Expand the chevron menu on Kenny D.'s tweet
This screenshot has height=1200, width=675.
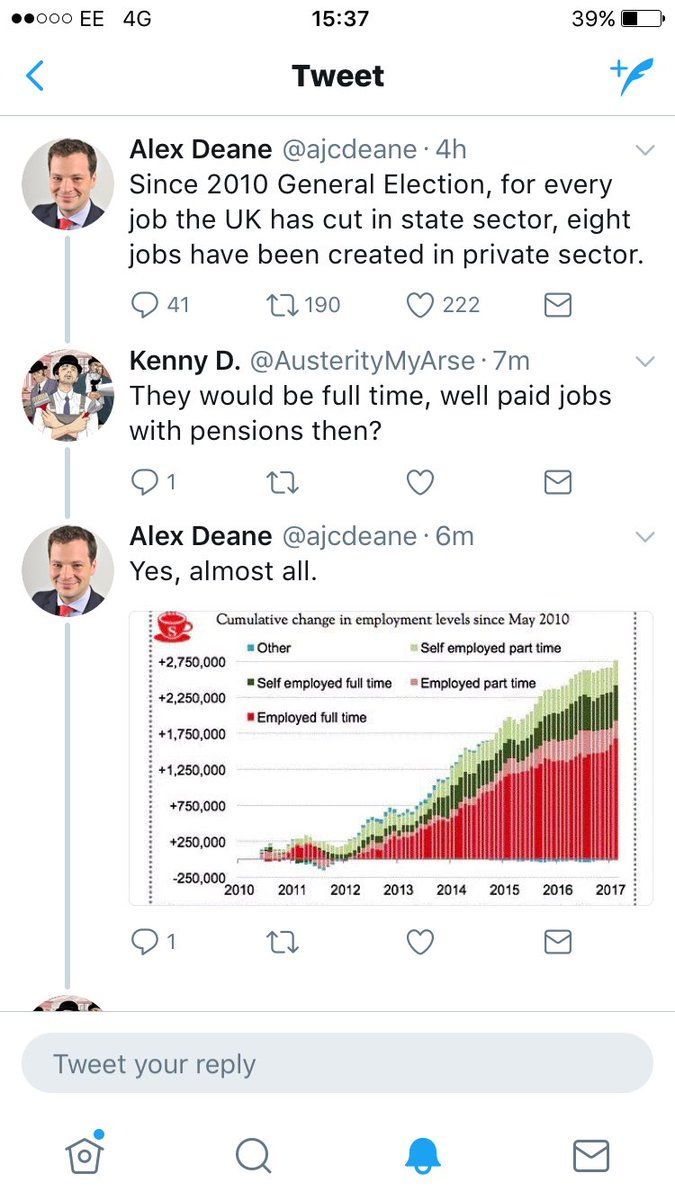coord(645,361)
